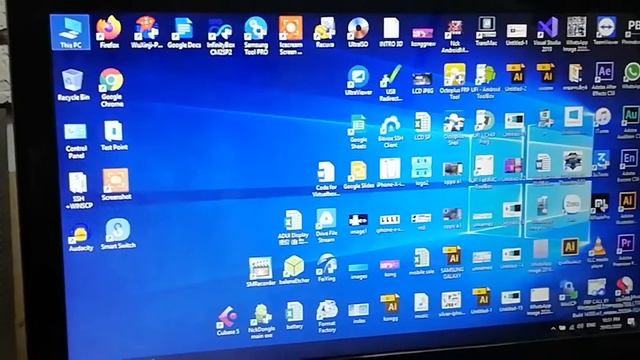Open Adobe Encore shortcut
This screenshot has height=360, width=640.
(629, 166)
